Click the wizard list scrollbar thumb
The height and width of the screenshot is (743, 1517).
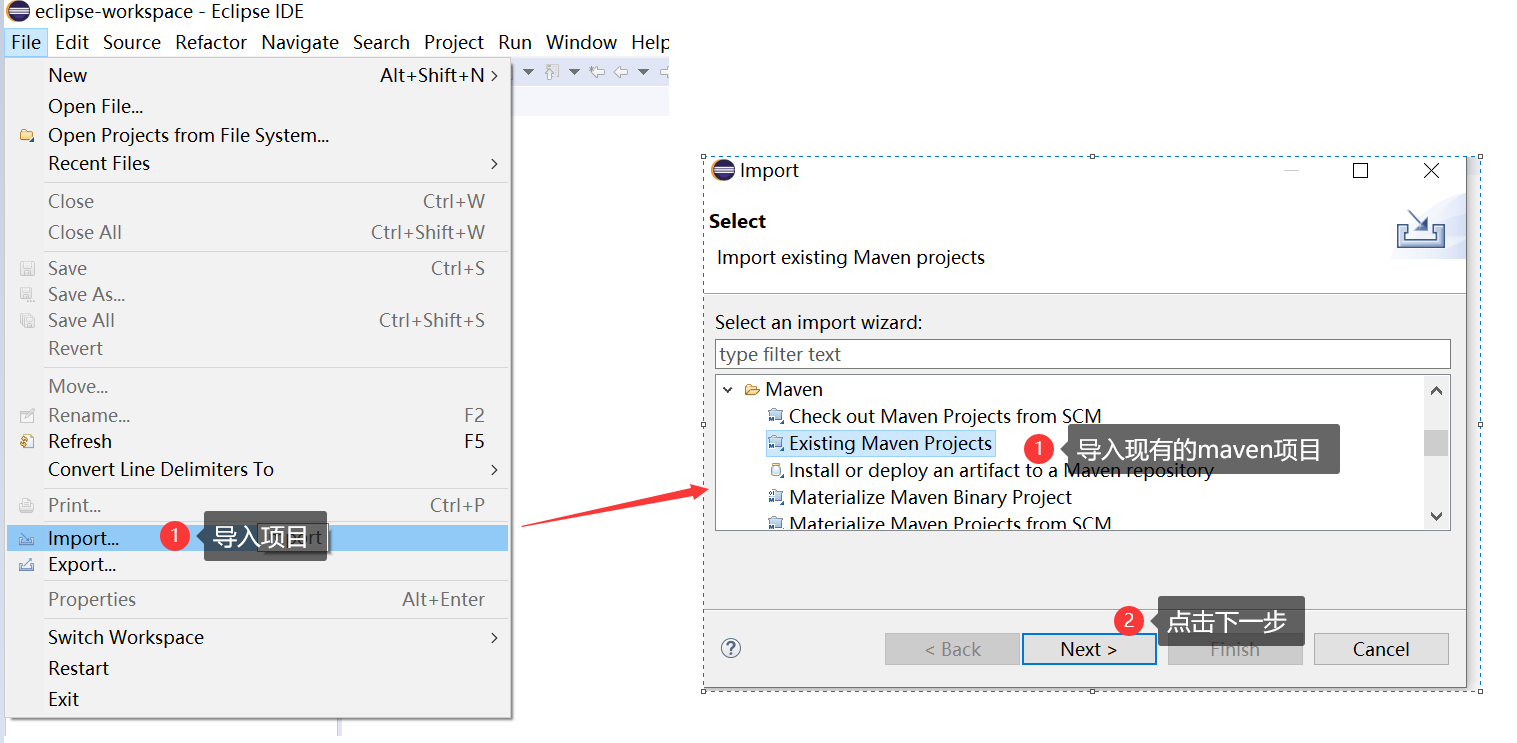click(x=1436, y=443)
